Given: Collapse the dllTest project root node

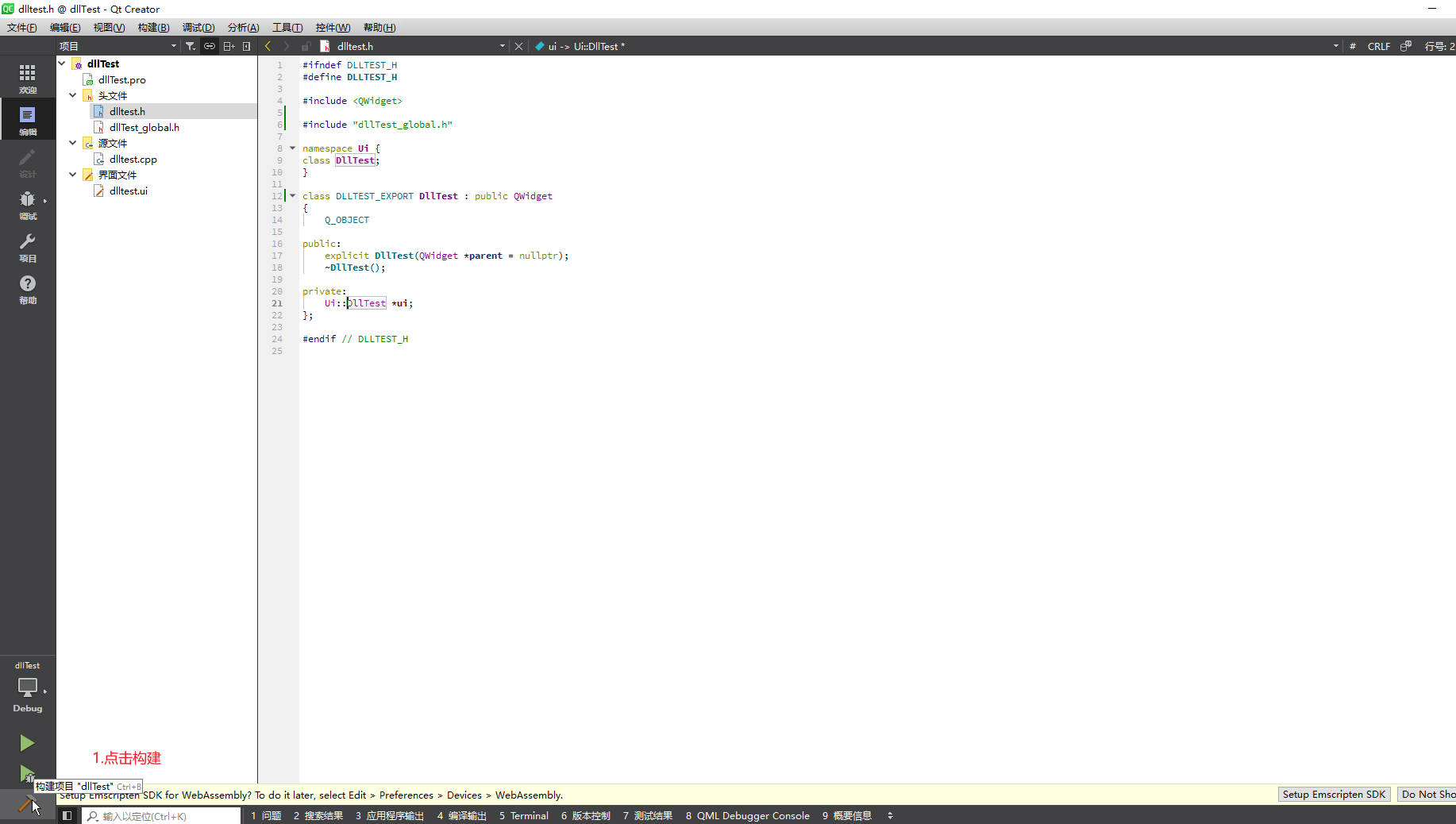Looking at the screenshot, I should (62, 64).
